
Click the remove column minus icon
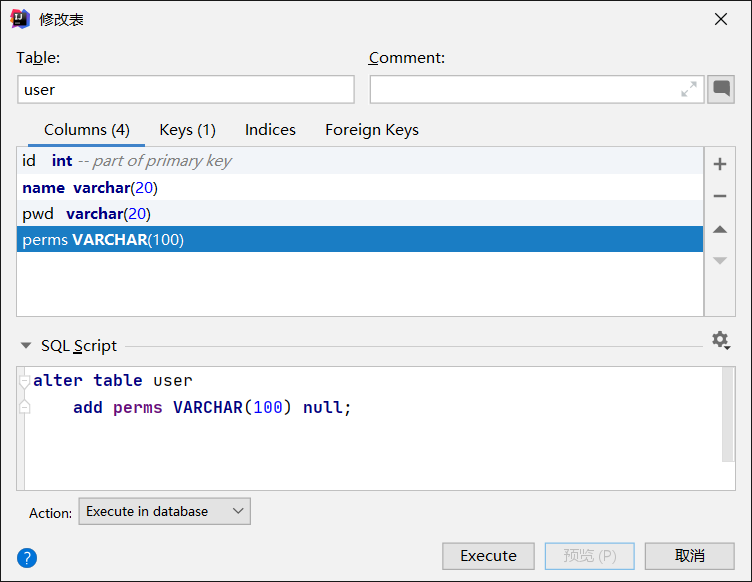click(x=719, y=196)
